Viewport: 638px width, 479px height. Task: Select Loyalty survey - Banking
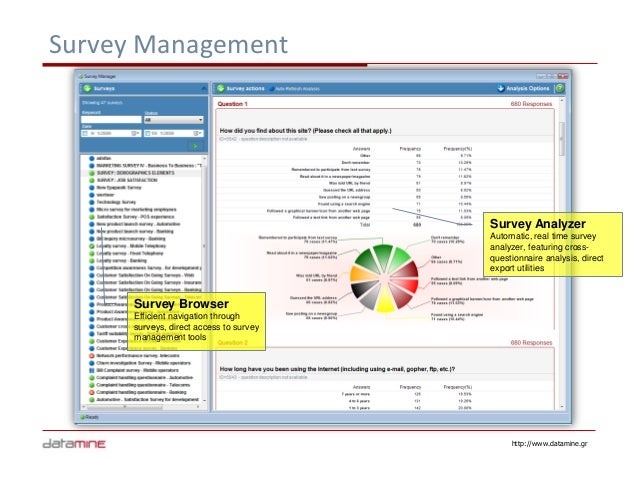[121, 260]
